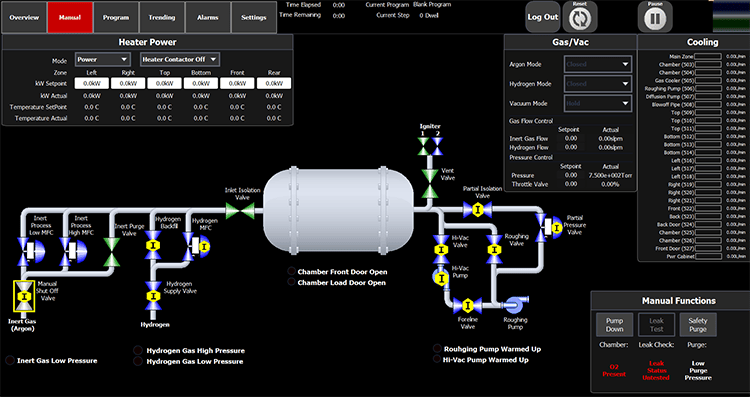Toggle the Hydrogen MFC valve

click(x=197, y=246)
